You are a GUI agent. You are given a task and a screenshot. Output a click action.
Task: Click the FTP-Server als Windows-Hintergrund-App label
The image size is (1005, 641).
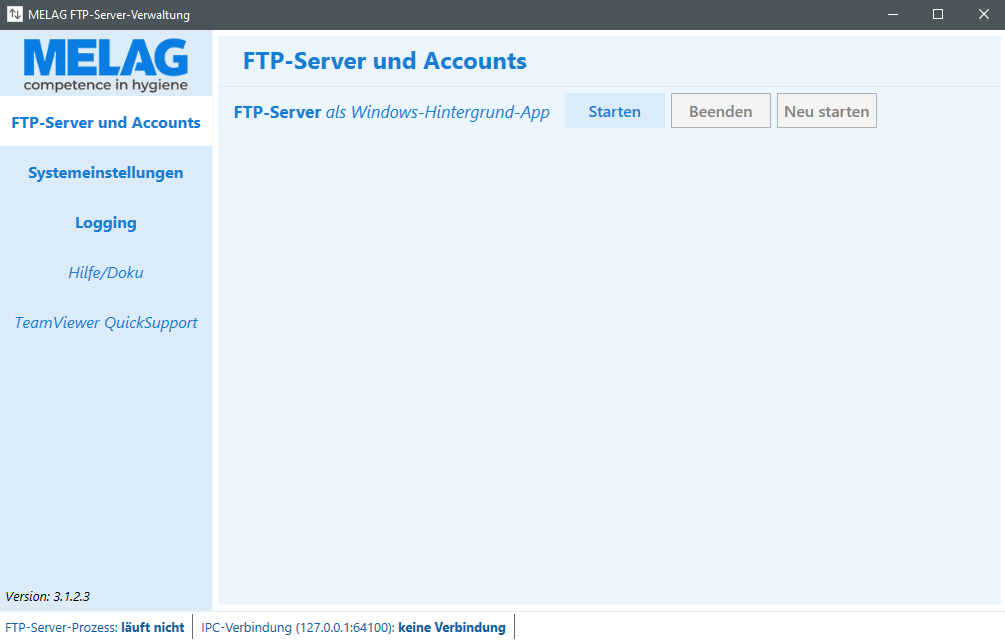(x=392, y=112)
